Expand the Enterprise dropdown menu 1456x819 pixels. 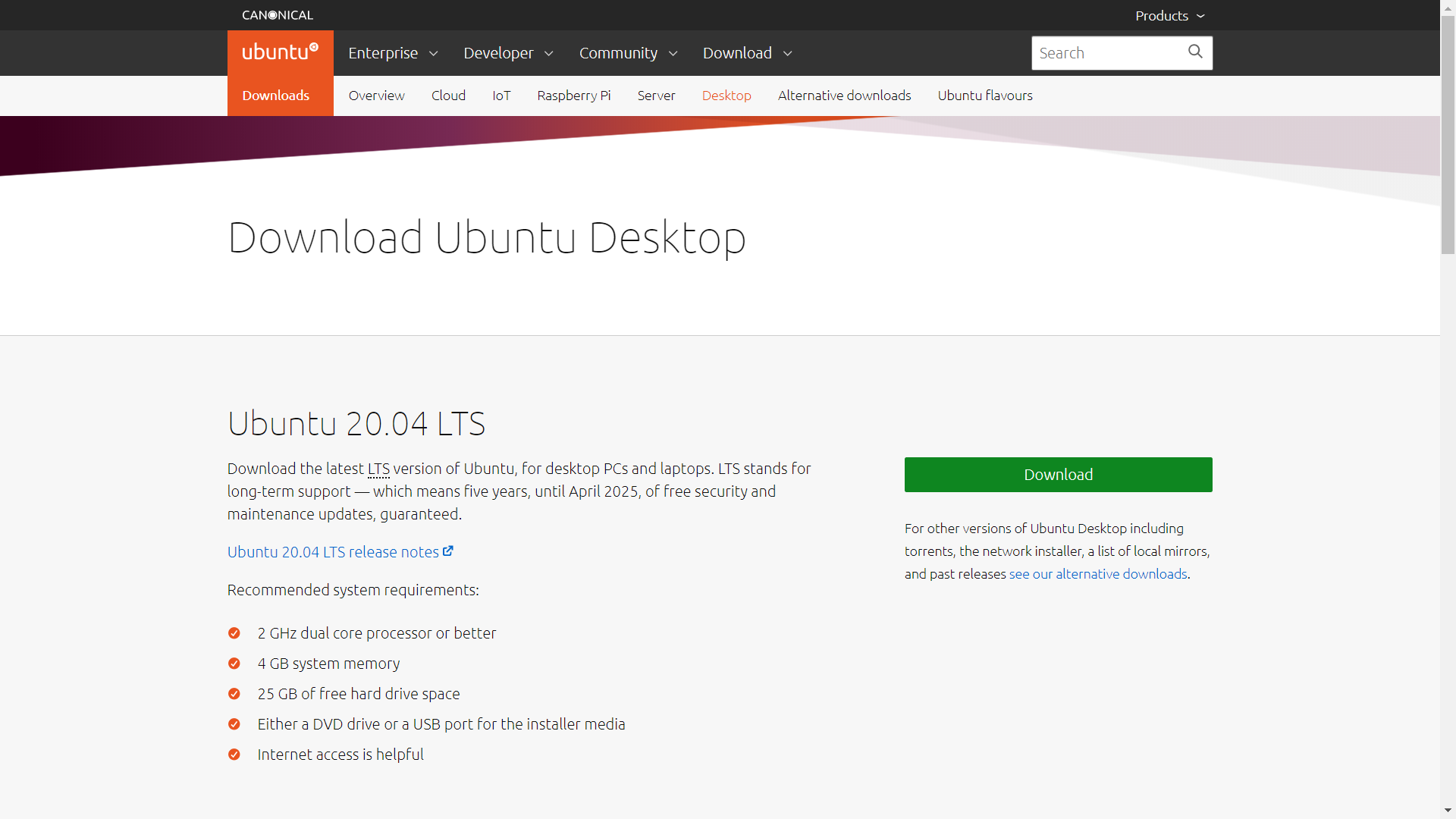pyautogui.click(x=393, y=53)
